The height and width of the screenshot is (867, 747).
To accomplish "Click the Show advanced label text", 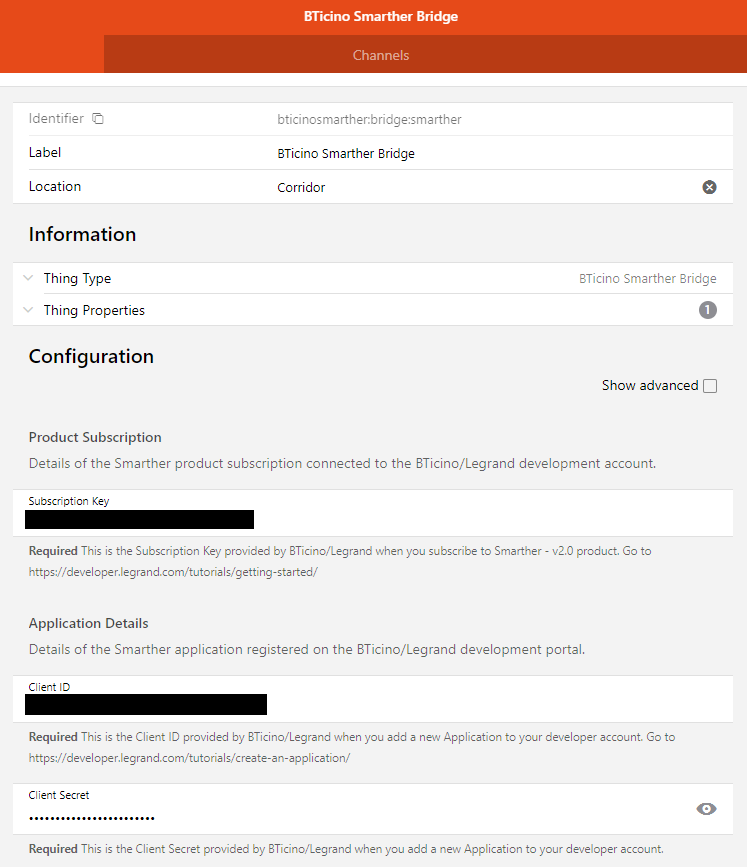I will 650,385.
